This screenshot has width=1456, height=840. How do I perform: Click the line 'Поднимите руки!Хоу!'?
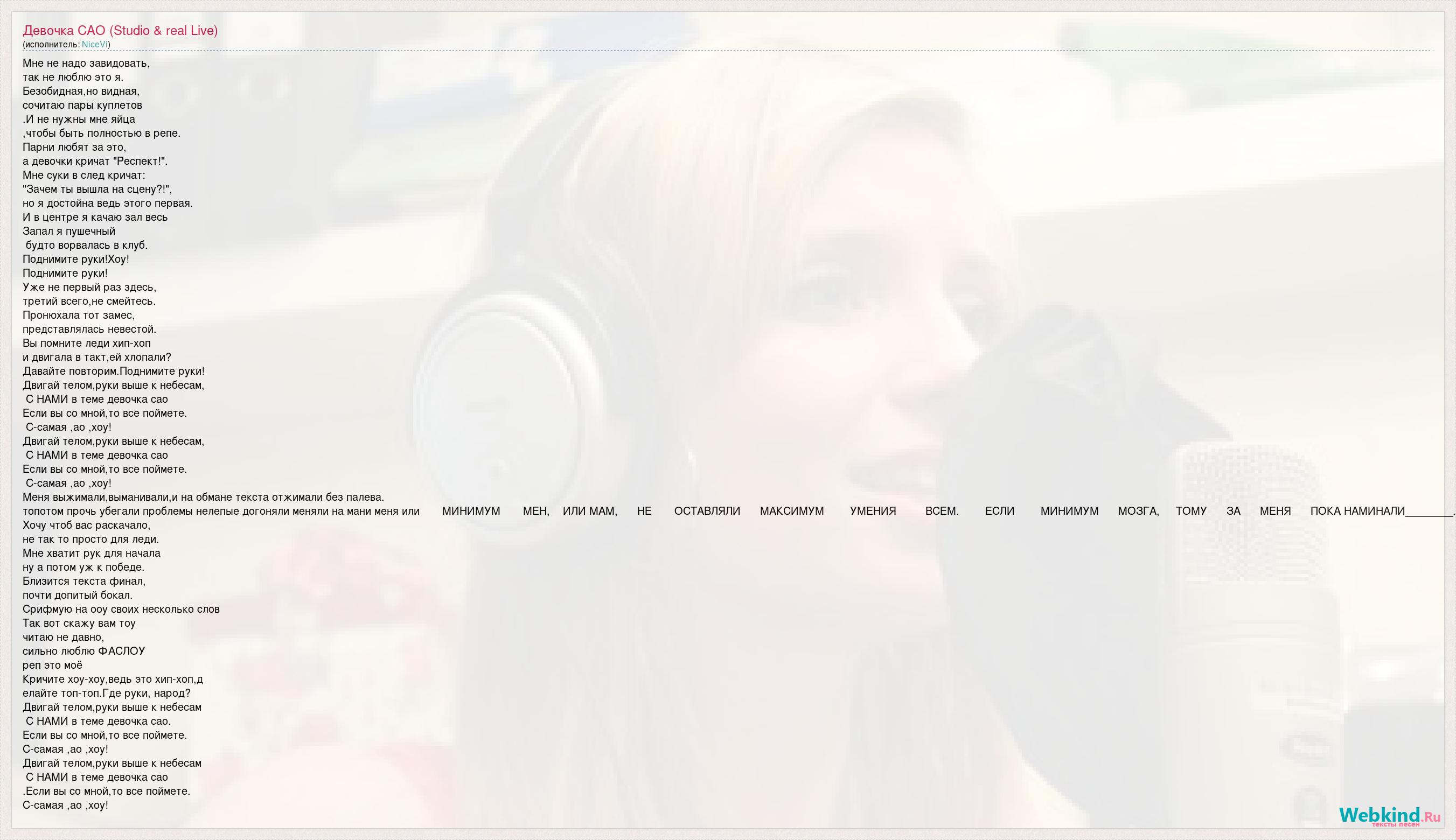(75, 259)
